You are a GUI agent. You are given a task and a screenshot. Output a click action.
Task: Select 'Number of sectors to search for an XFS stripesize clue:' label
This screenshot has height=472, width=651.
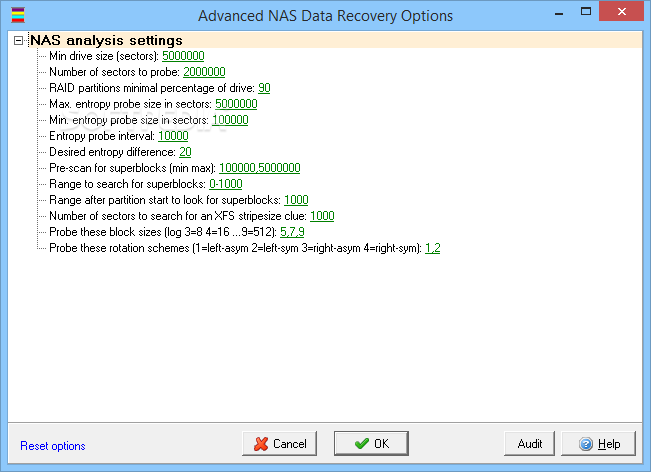click(178, 216)
